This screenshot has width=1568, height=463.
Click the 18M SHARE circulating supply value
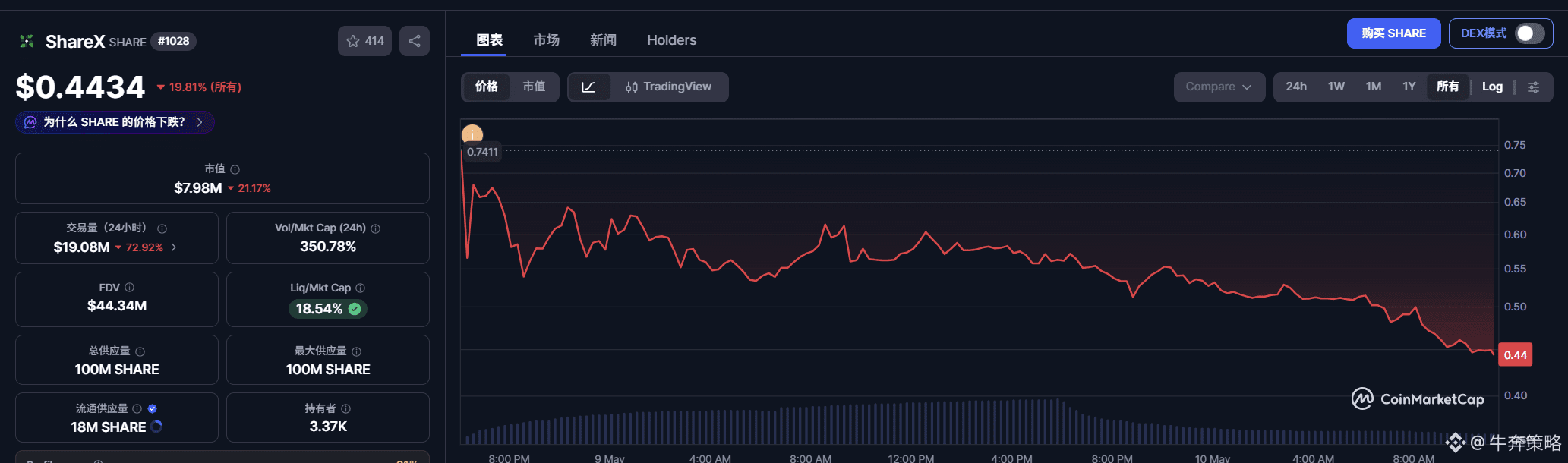(x=108, y=427)
